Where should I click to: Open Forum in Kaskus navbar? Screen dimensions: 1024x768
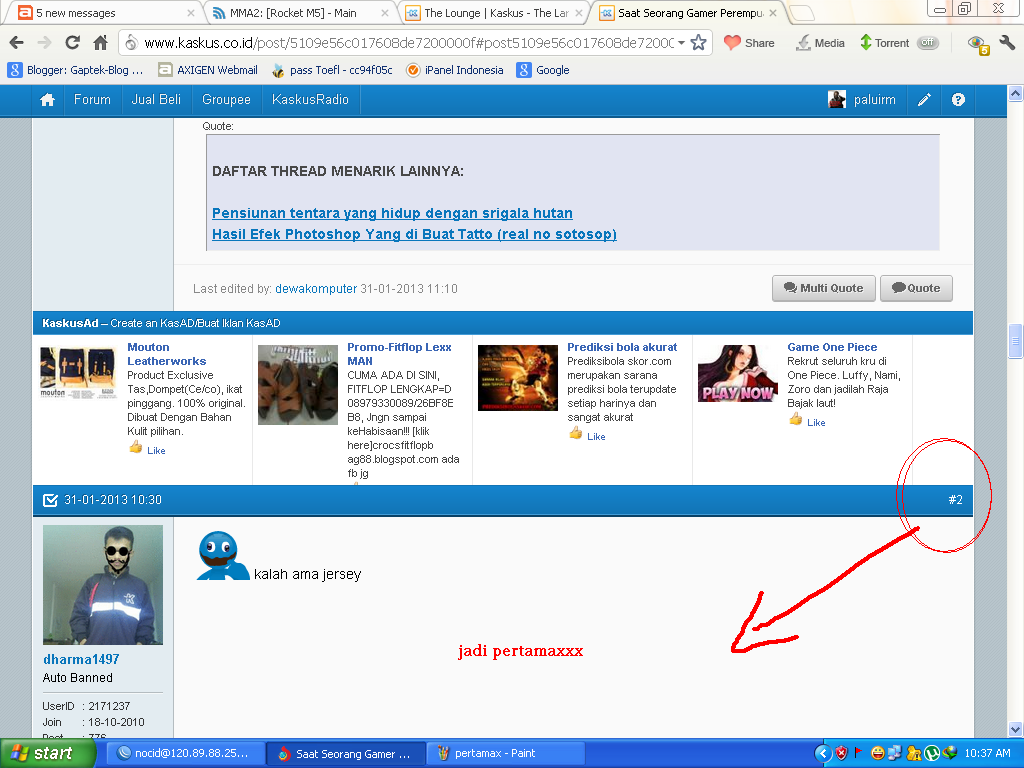click(x=92, y=100)
